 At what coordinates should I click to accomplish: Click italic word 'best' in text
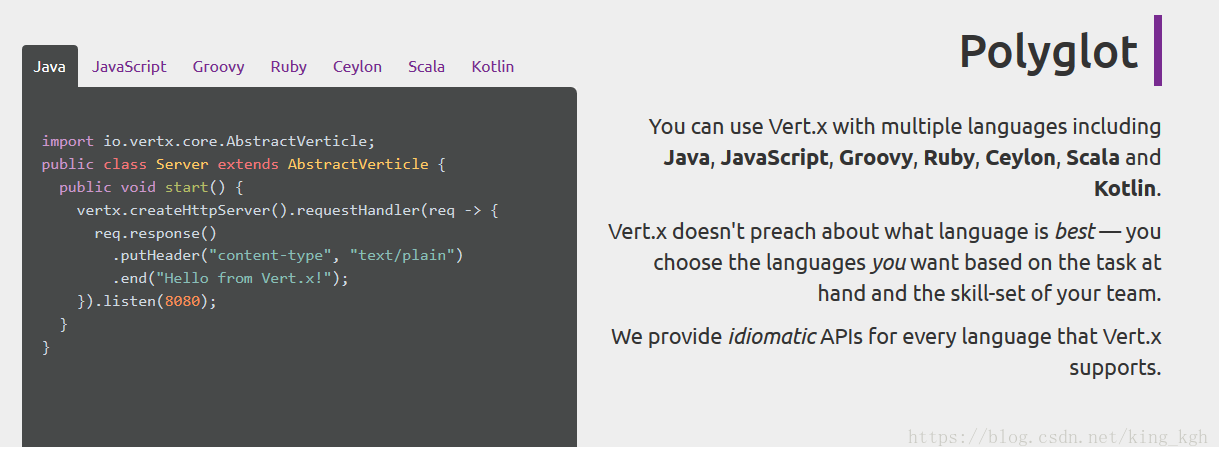coord(1074,232)
